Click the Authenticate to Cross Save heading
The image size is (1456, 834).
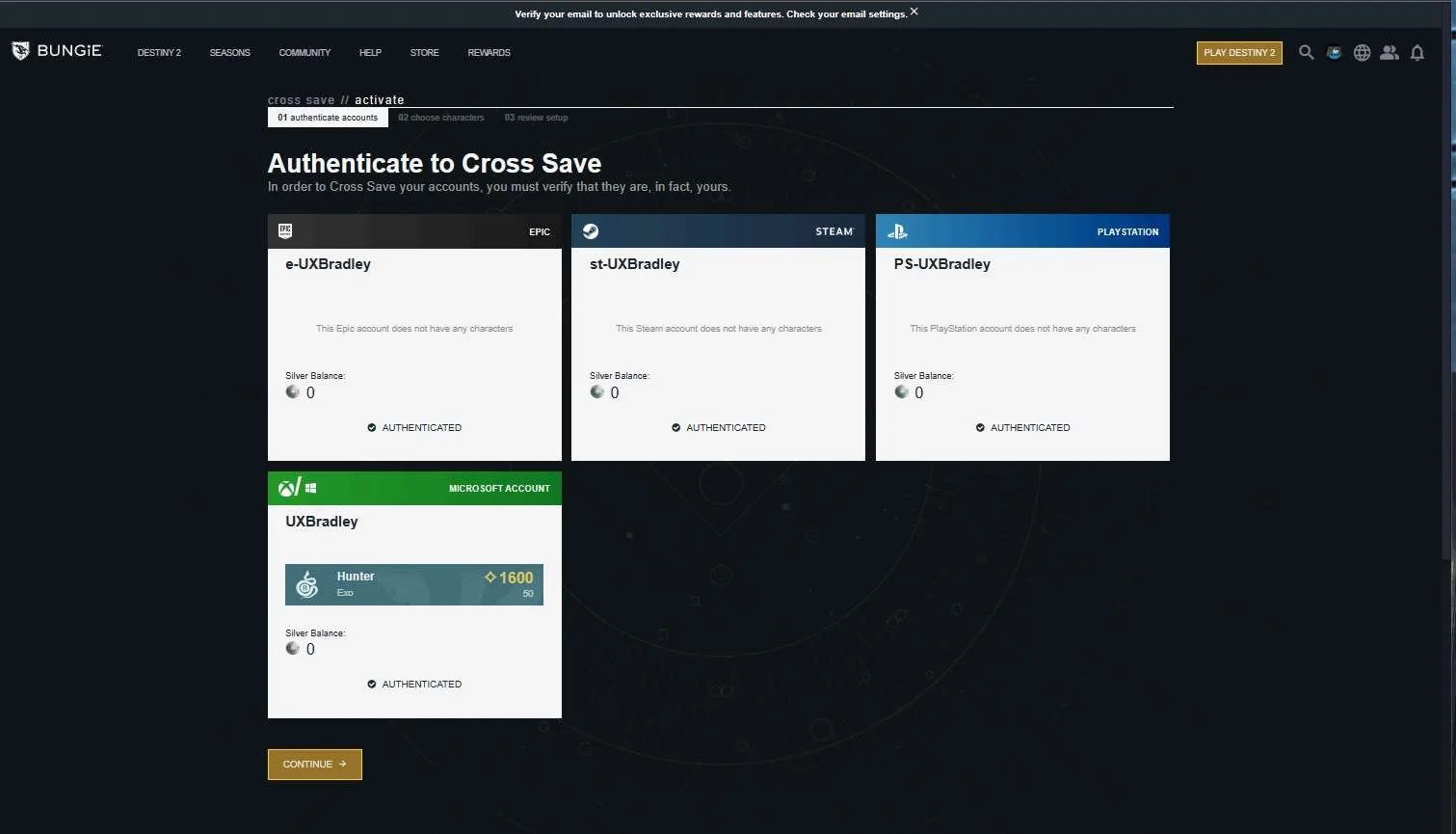435,163
